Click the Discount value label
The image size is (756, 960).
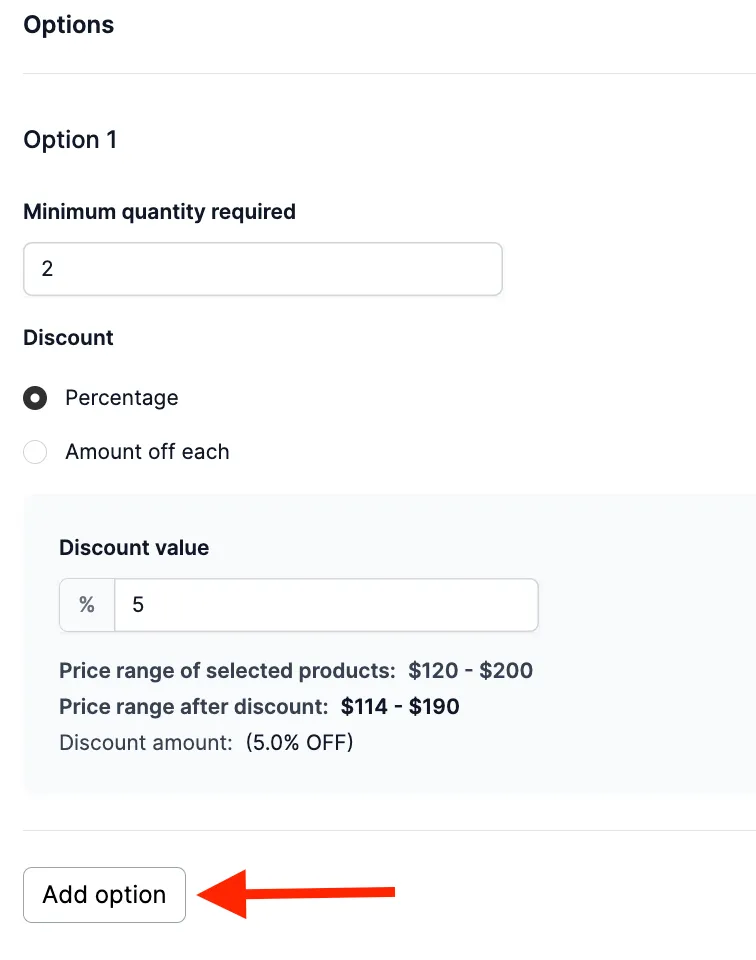[x=134, y=547]
